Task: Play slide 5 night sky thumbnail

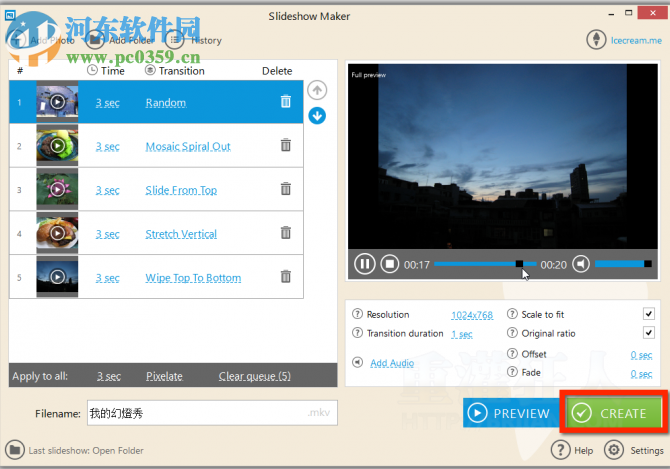Action: tap(57, 277)
